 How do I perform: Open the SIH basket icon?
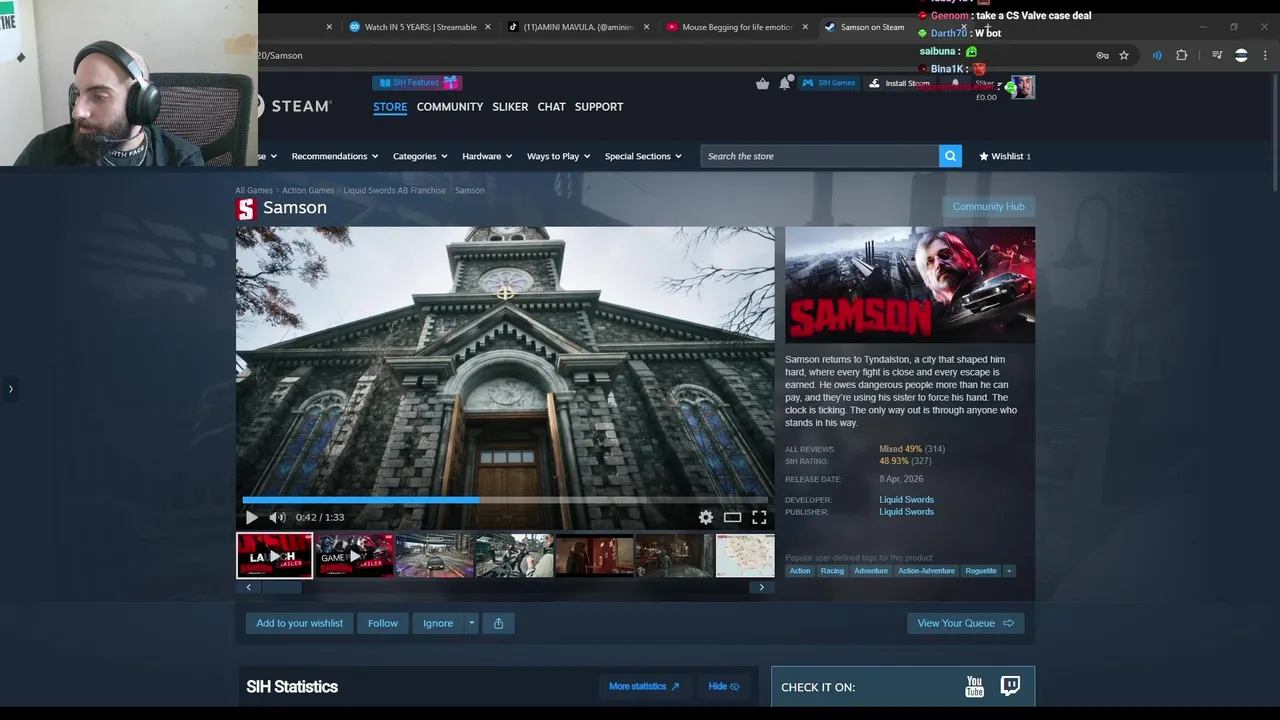click(x=762, y=83)
